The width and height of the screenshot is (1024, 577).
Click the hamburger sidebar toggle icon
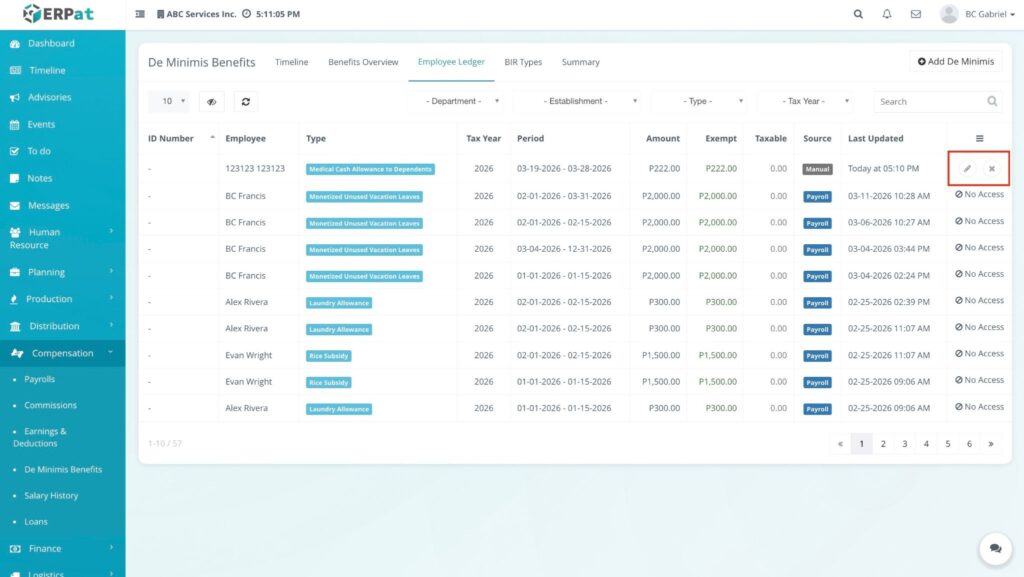(x=140, y=14)
